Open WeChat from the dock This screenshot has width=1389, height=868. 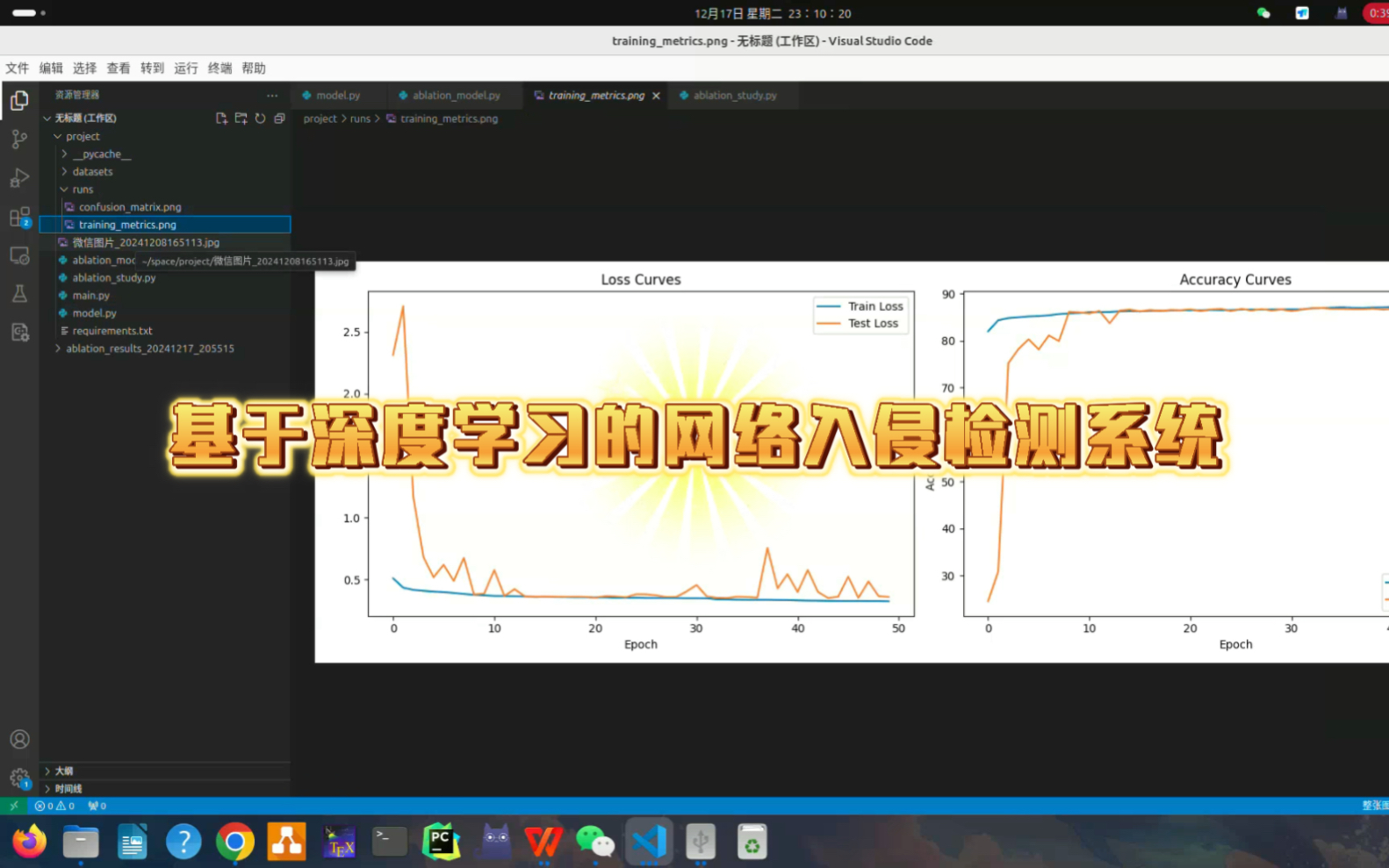595,843
